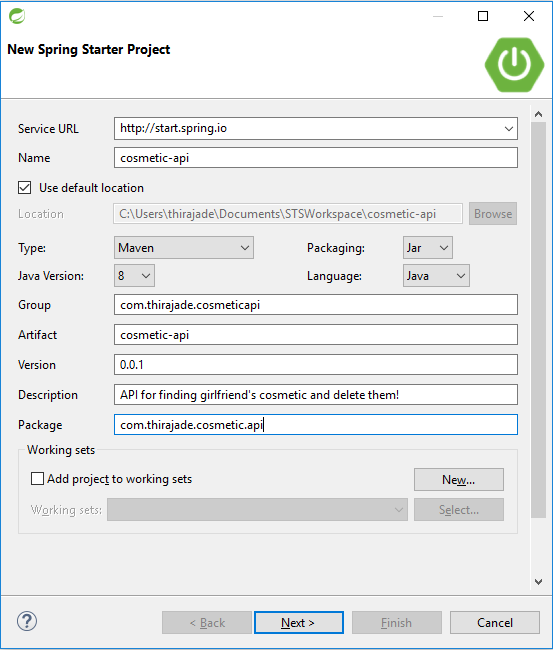Click into the Package field
Screen dimensions: 553x650
316,424
